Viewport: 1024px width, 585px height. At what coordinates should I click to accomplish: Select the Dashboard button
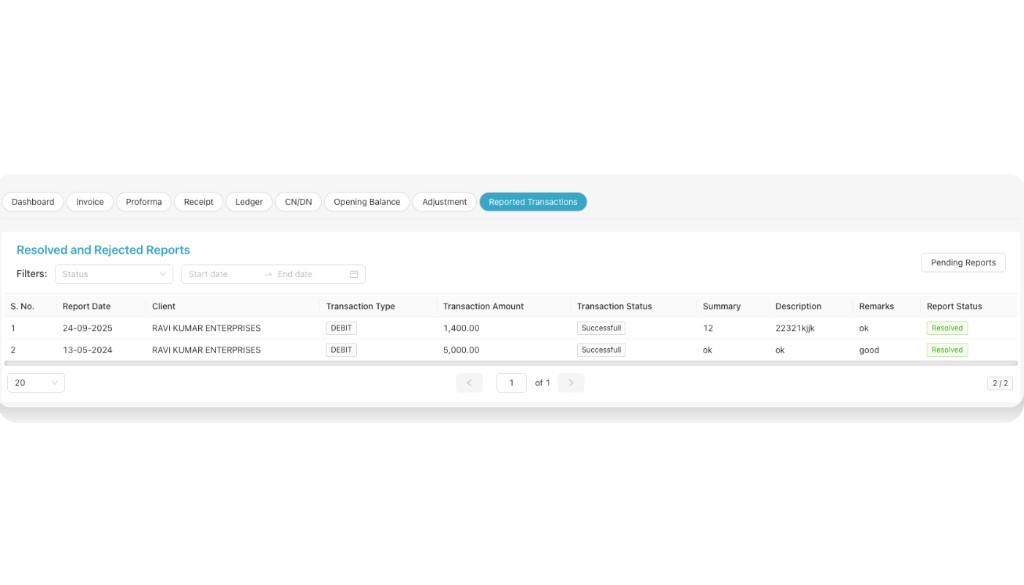click(x=32, y=201)
